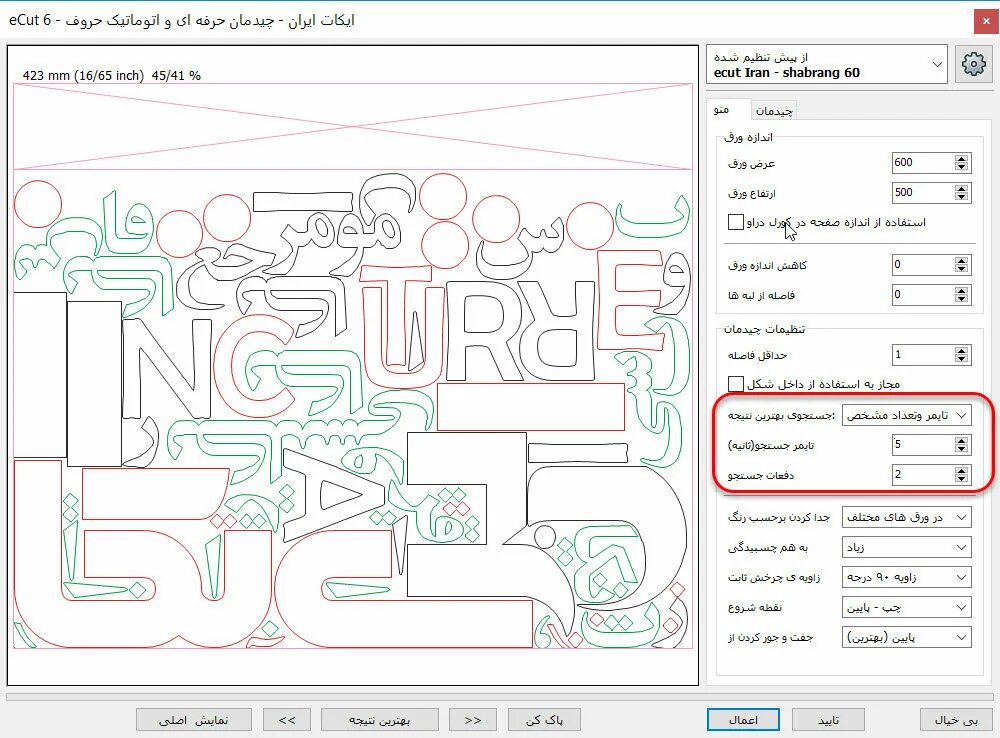Click the نمایش اصلی original view button
The width and height of the screenshot is (1000, 738).
coord(193,720)
